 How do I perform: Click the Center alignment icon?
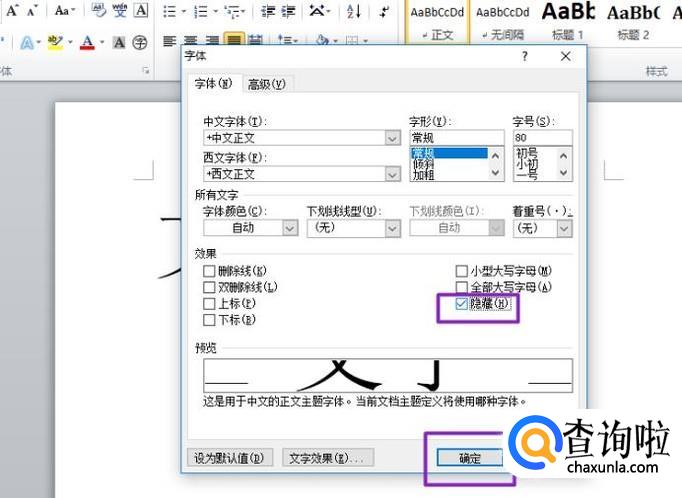click(191, 42)
